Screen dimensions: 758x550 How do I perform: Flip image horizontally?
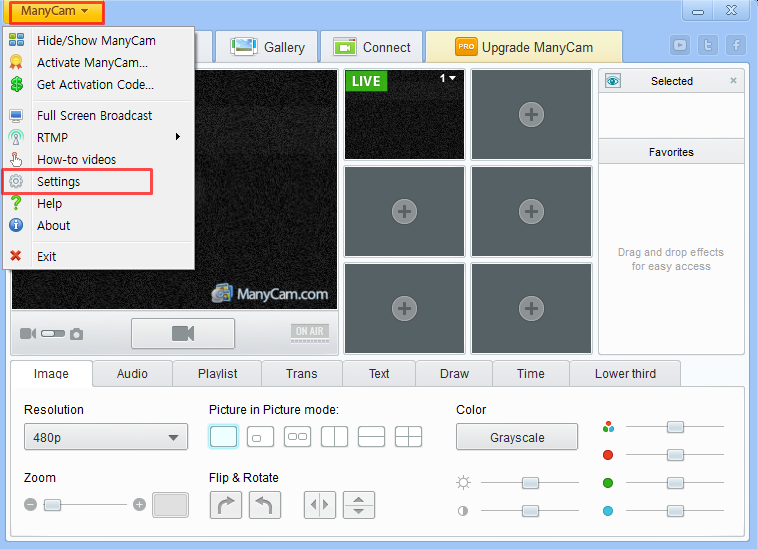pos(320,505)
